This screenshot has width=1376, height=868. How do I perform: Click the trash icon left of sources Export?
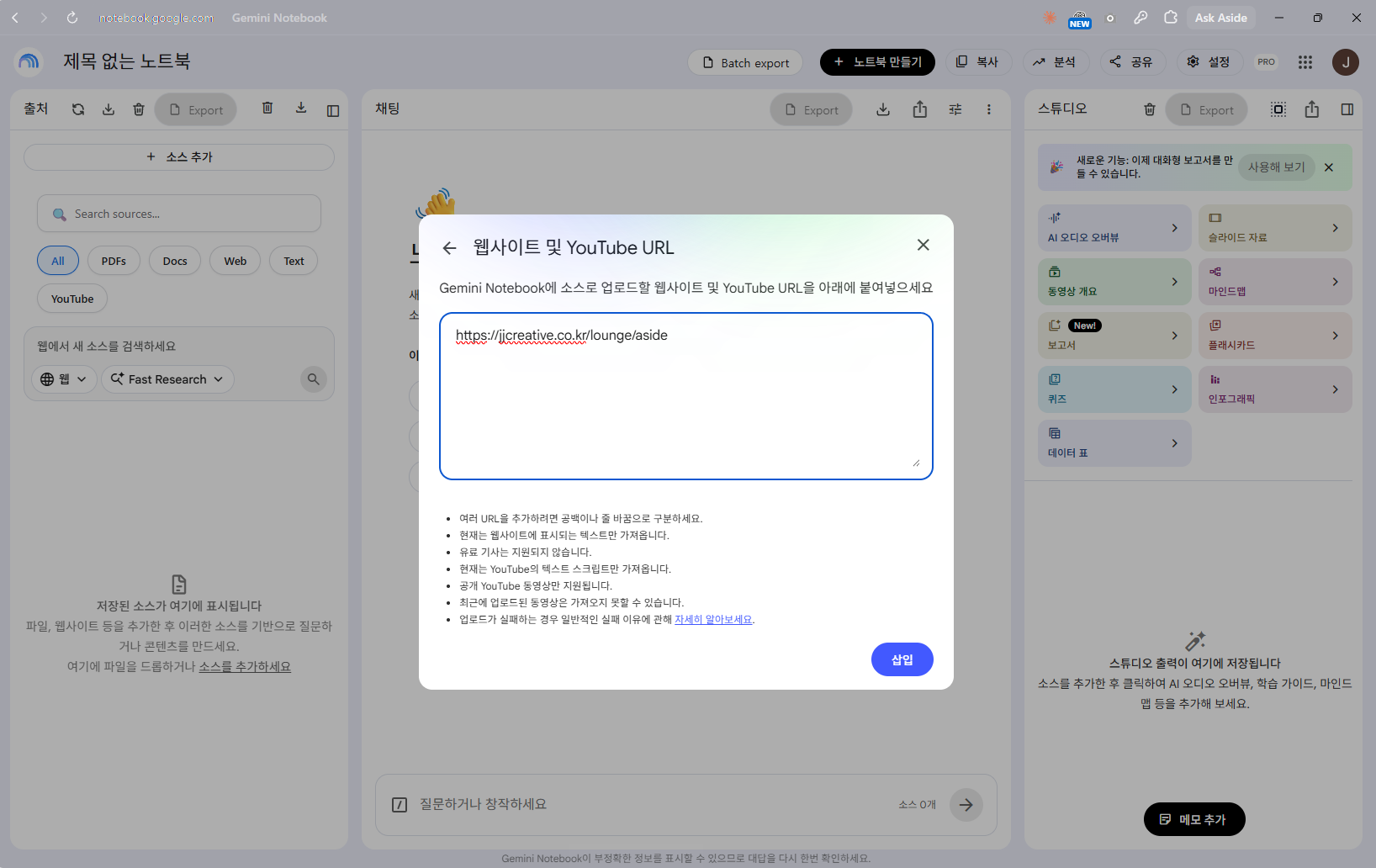pos(139,109)
